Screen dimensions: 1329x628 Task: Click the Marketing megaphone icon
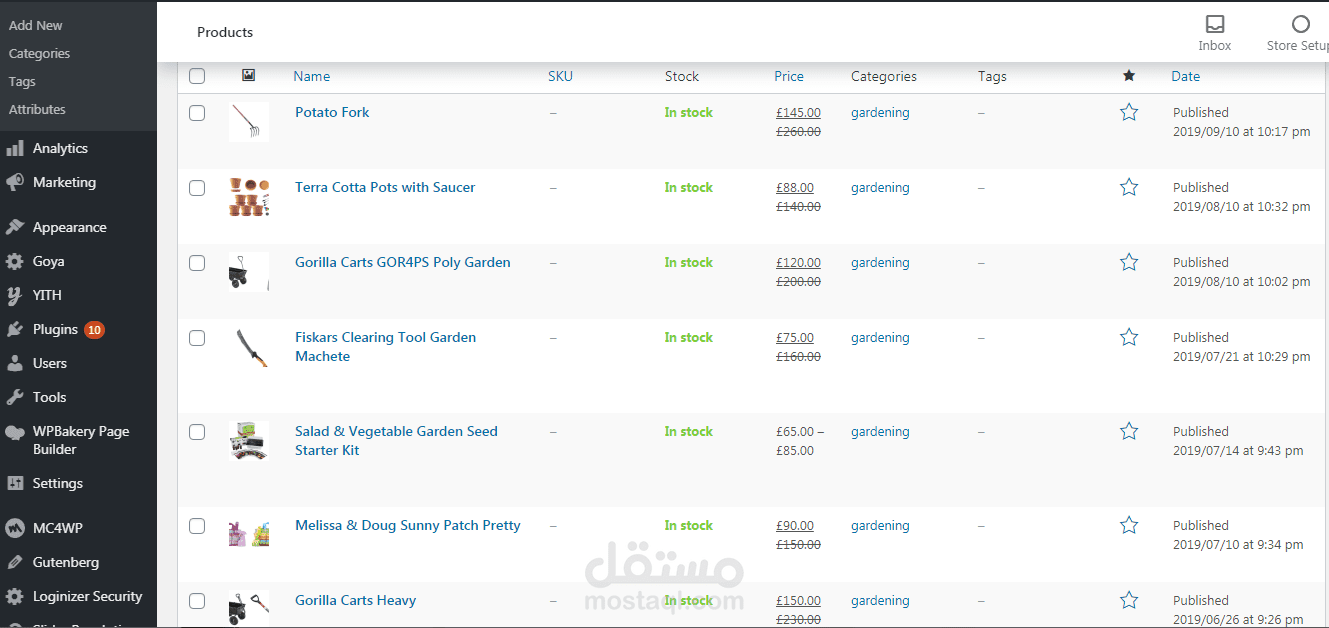[x=15, y=182]
